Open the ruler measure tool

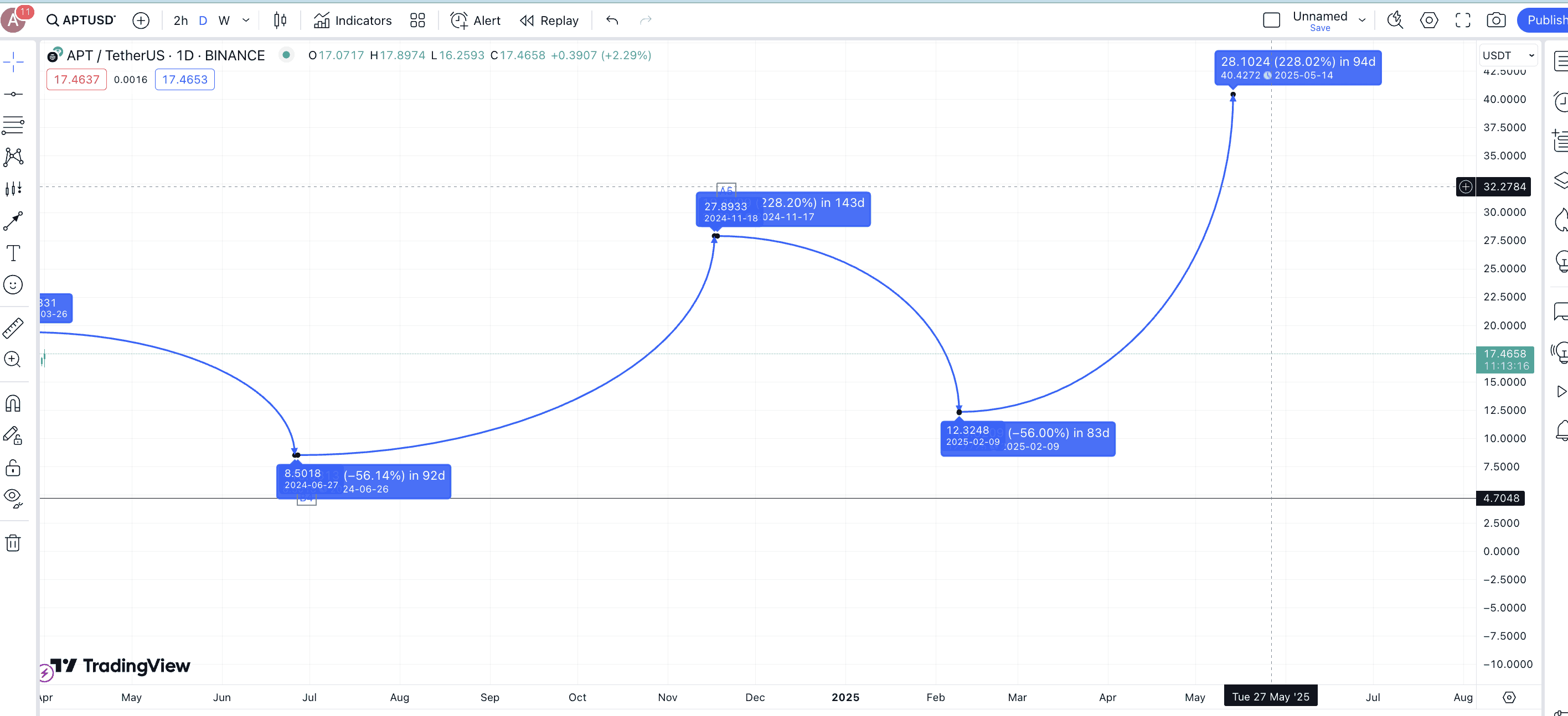pyautogui.click(x=13, y=328)
